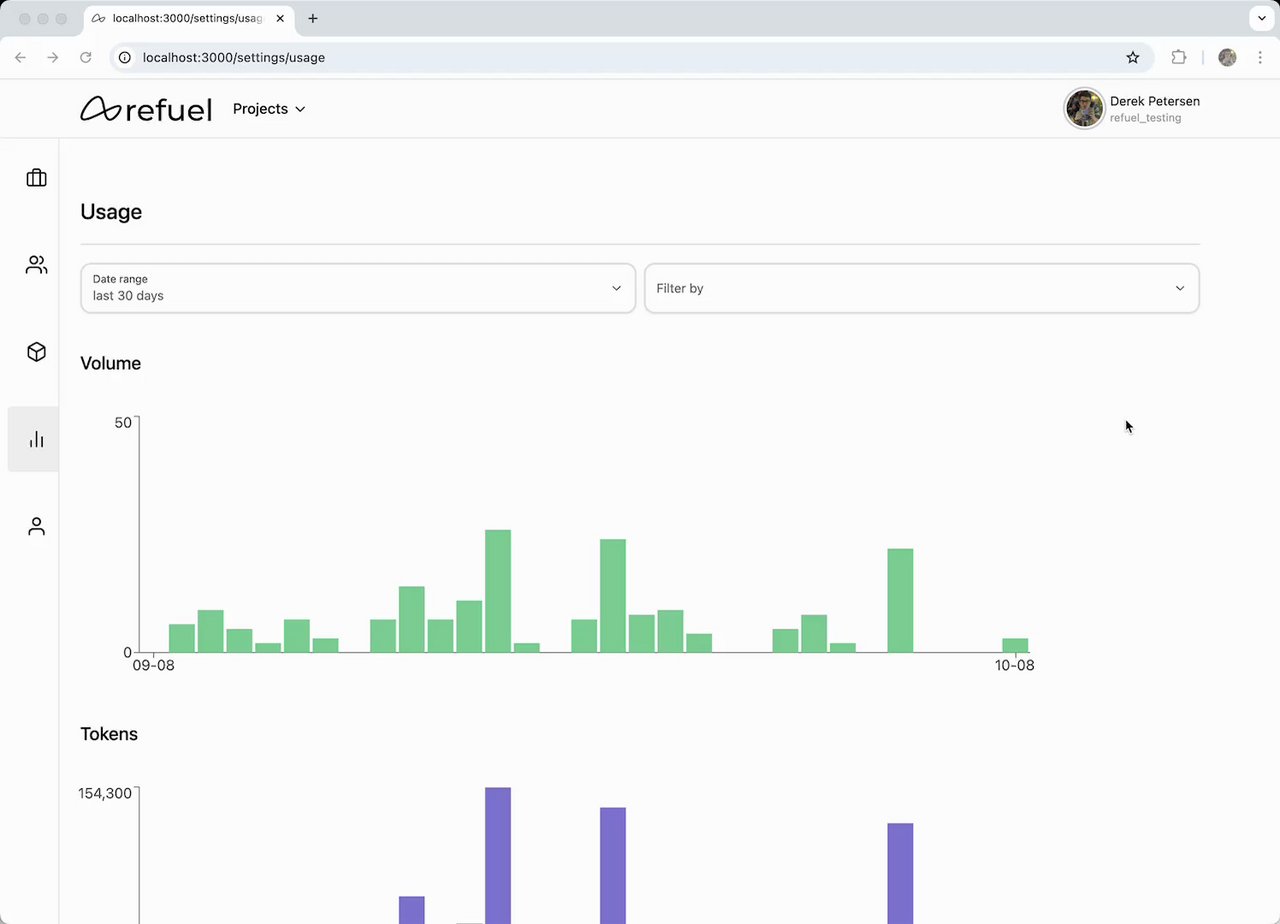This screenshot has width=1280, height=924.
Task: Open a new browser tab
Action: point(313,19)
